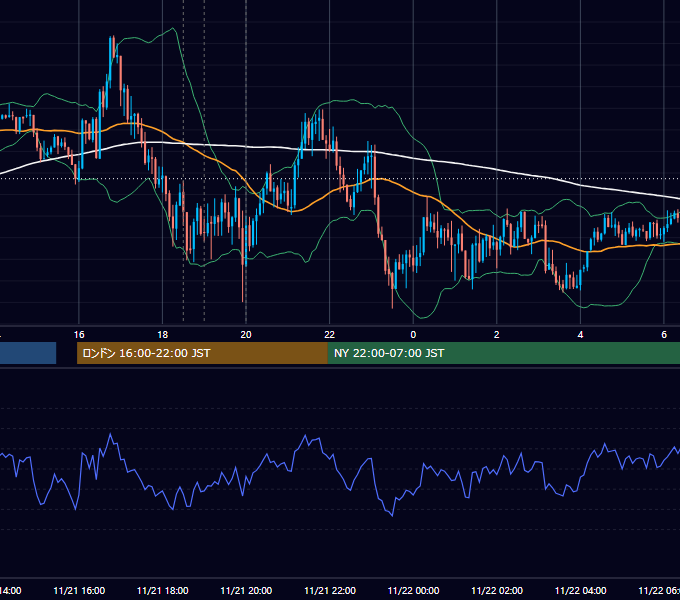680x600 pixels.
Task: Click the 11/21 18:00 timestamp label
Action: coord(163,590)
